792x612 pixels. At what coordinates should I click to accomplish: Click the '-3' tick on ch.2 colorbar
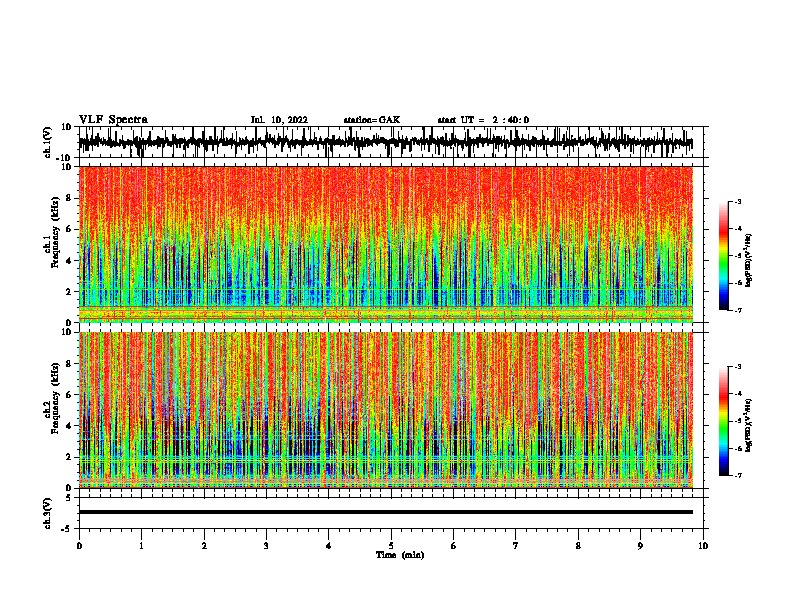(x=738, y=367)
